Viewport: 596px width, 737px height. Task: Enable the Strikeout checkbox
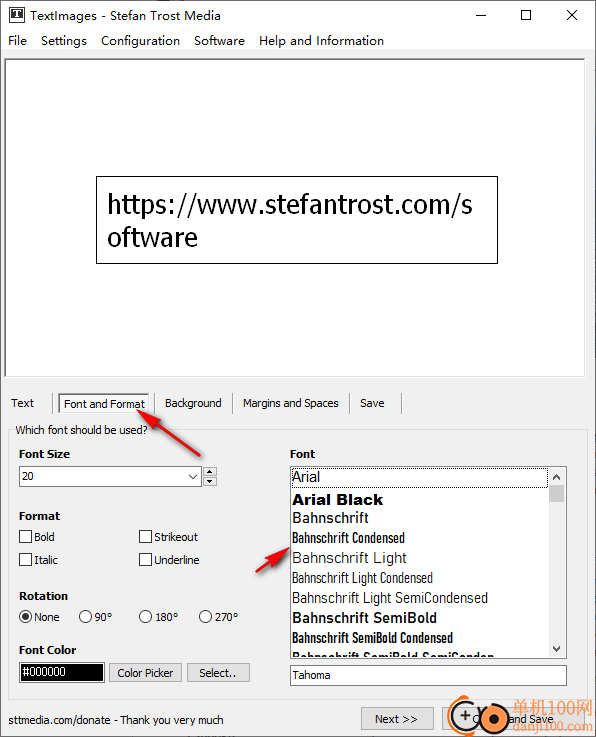click(146, 537)
